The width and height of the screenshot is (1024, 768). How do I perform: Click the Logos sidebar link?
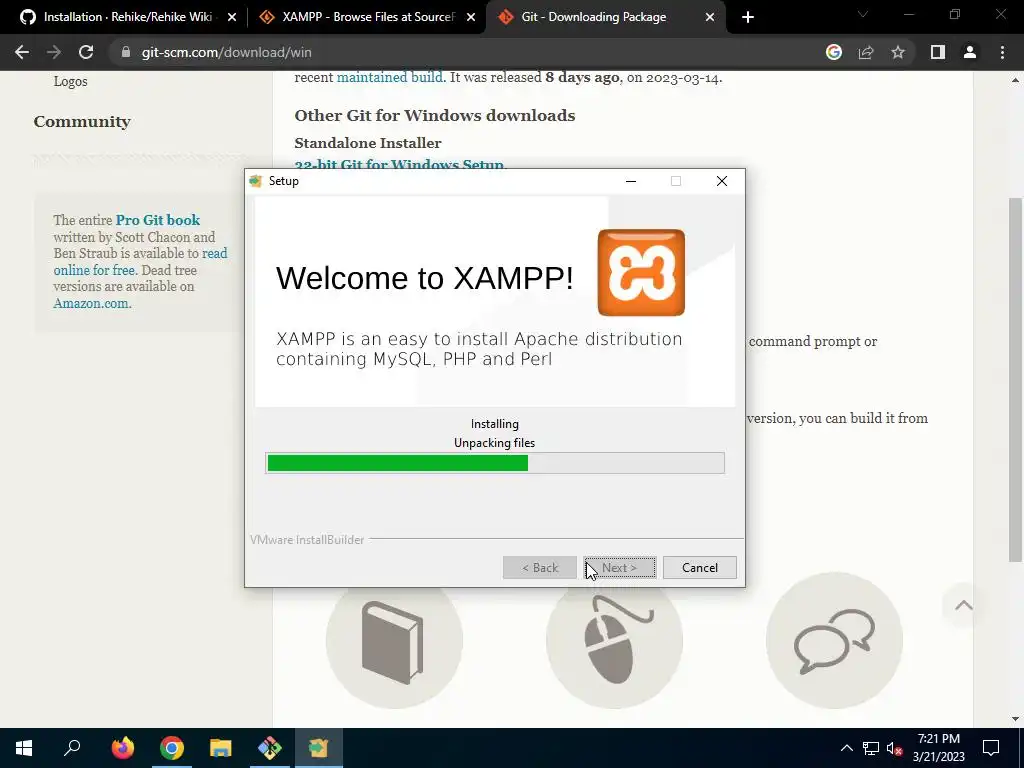coord(71,82)
